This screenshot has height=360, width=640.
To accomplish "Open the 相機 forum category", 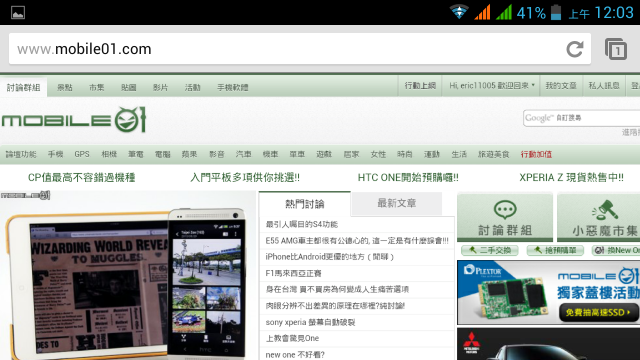I will pos(109,154).
